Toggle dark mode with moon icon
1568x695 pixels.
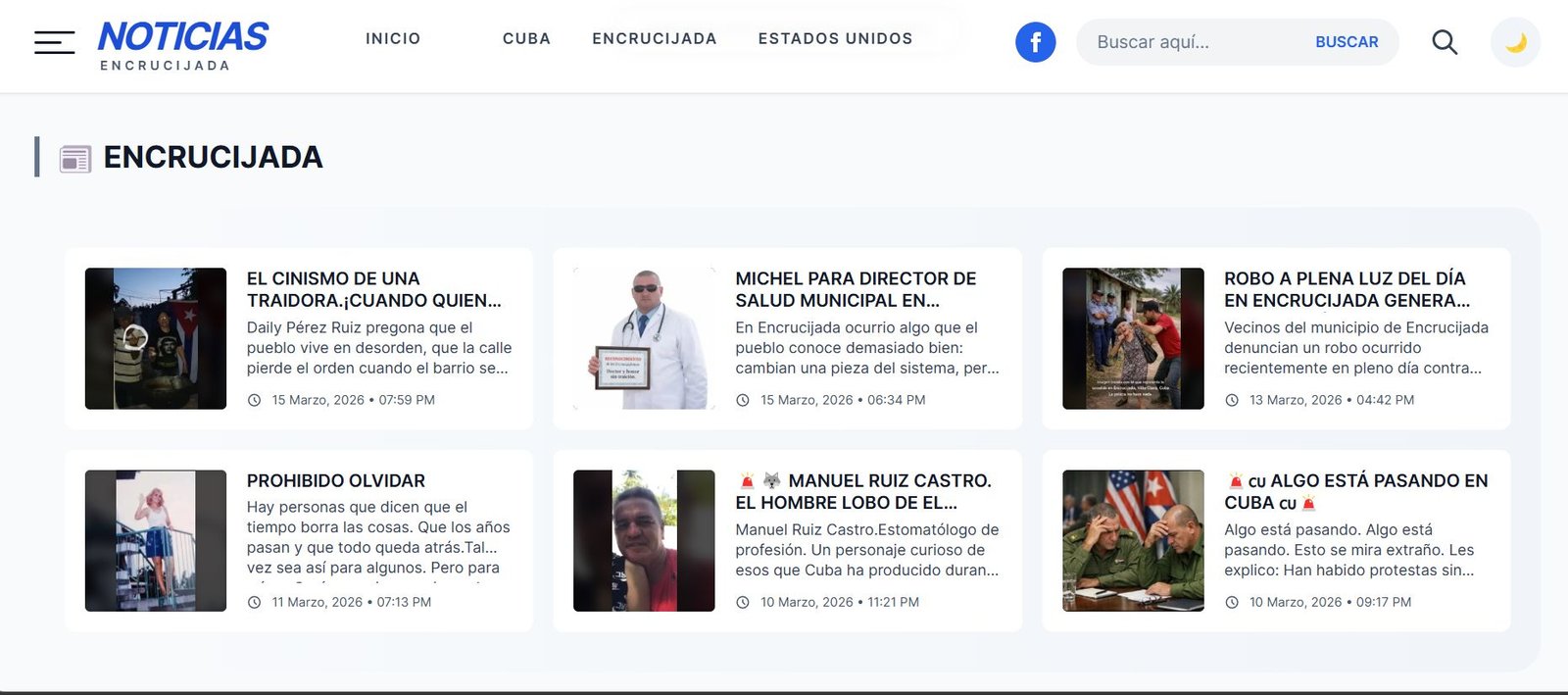[x=1515, y=43]
